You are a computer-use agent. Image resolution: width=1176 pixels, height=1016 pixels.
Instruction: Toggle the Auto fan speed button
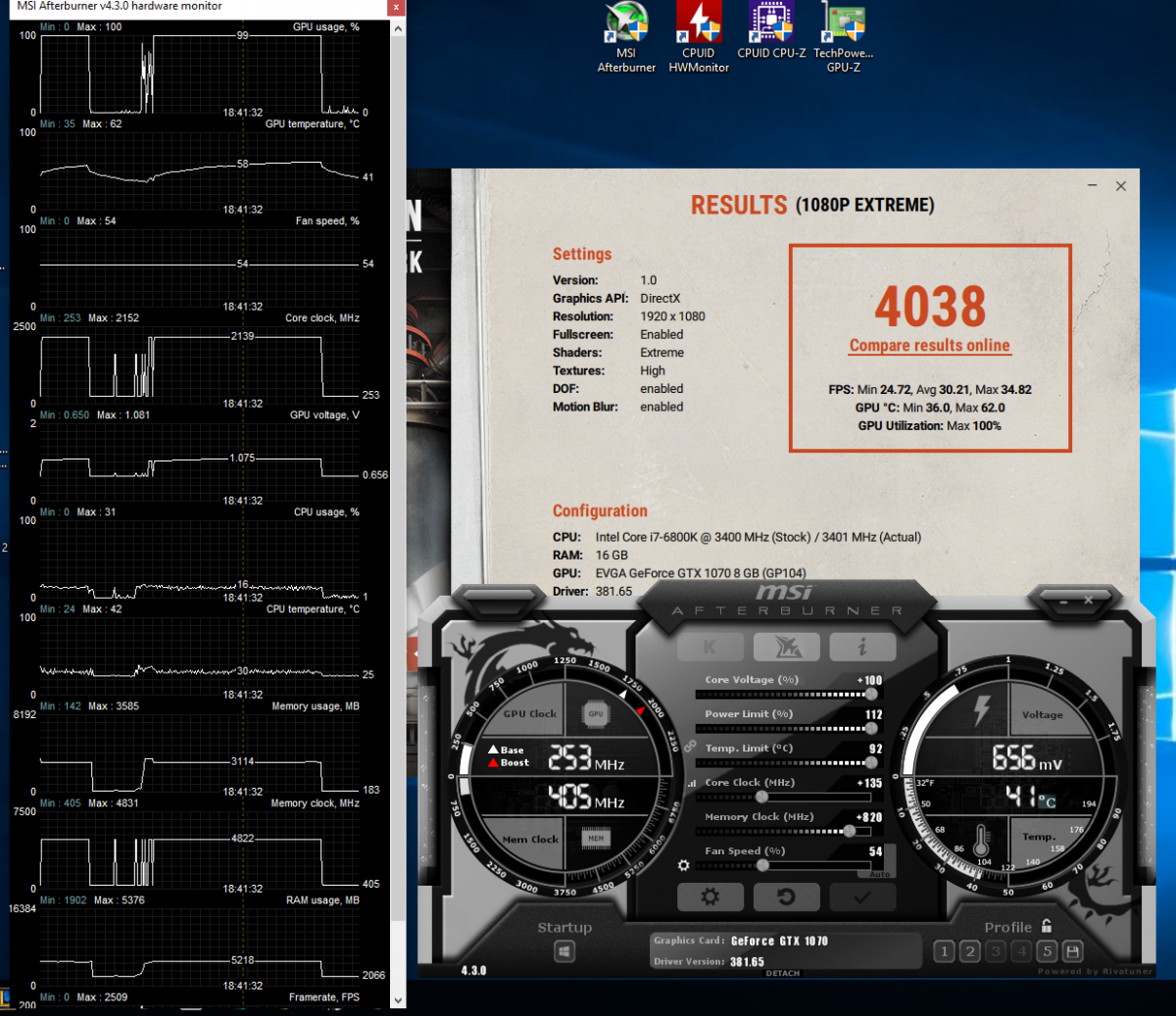(x=879, y=874)
